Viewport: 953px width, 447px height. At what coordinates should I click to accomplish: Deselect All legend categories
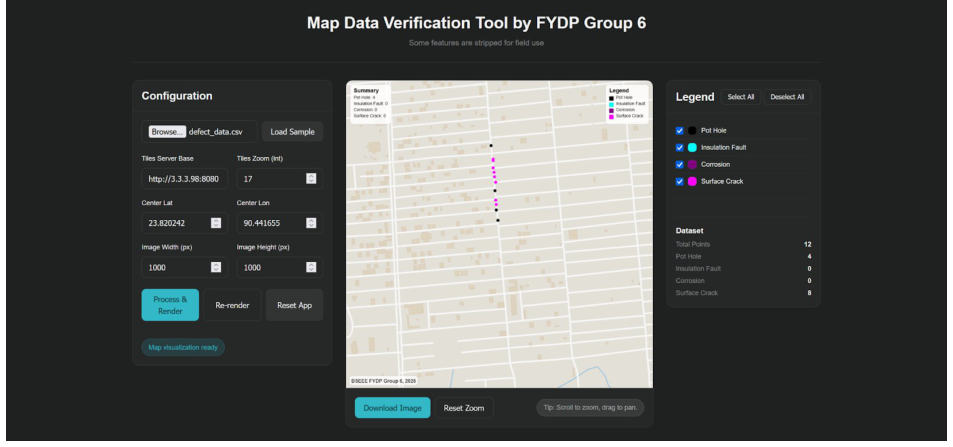coord(787,97)
